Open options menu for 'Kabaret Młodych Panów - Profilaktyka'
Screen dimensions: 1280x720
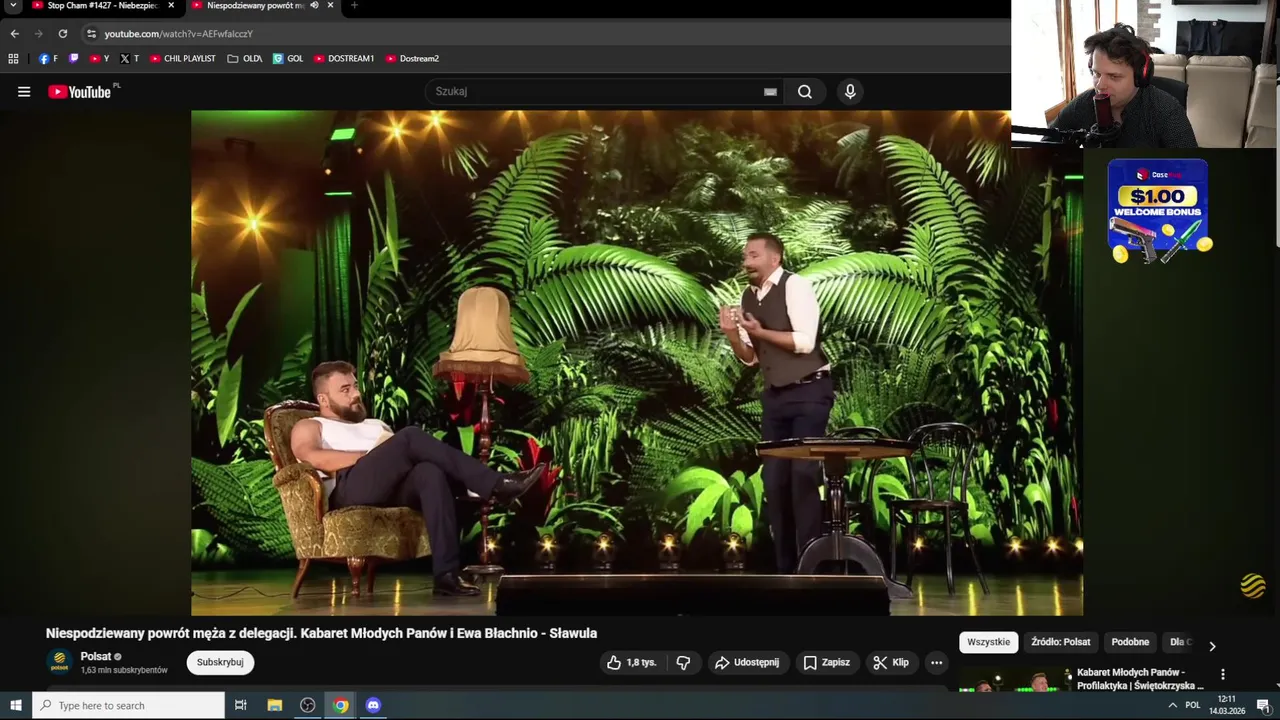tap(1222, 675)
